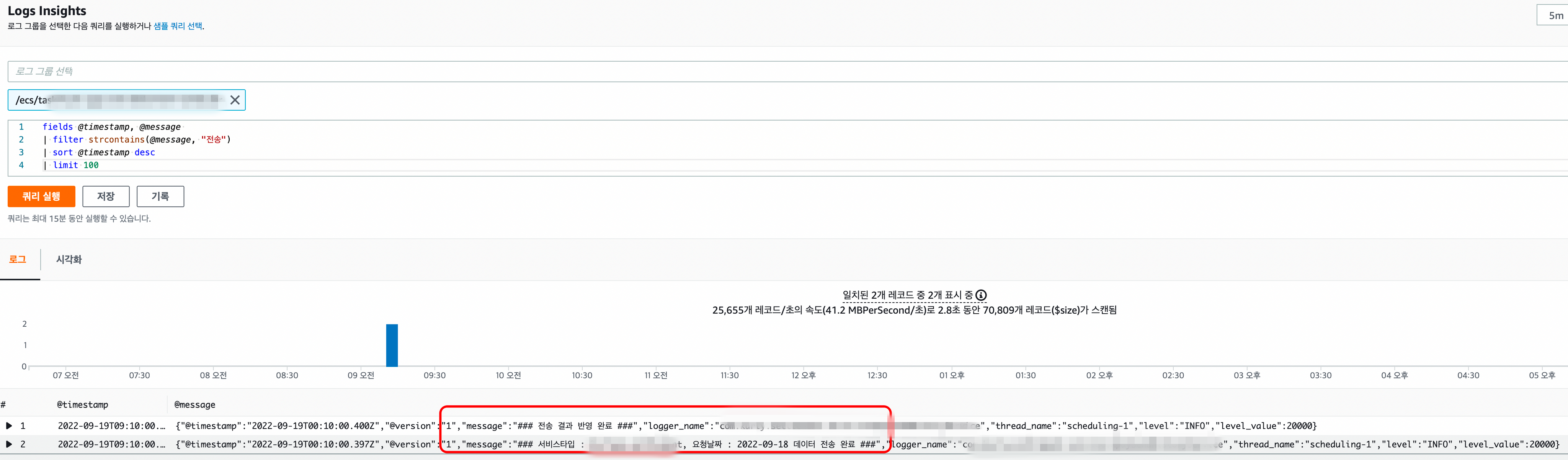Viewport: 1568px width, 460px height.
Task: Select the 로그 tab
Action: point(18,260)
